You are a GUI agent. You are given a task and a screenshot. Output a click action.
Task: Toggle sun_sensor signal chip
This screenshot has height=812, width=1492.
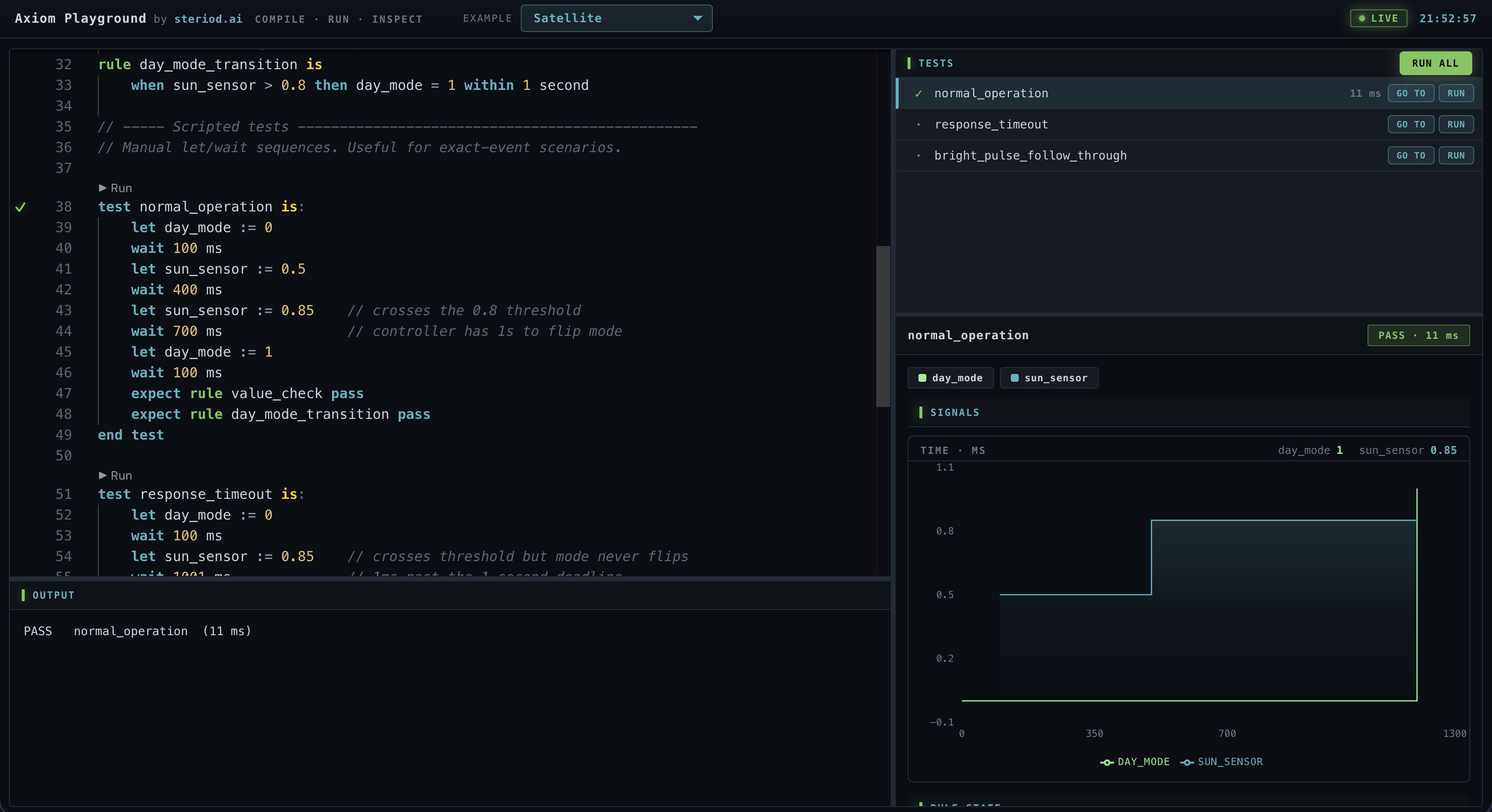1048,378
